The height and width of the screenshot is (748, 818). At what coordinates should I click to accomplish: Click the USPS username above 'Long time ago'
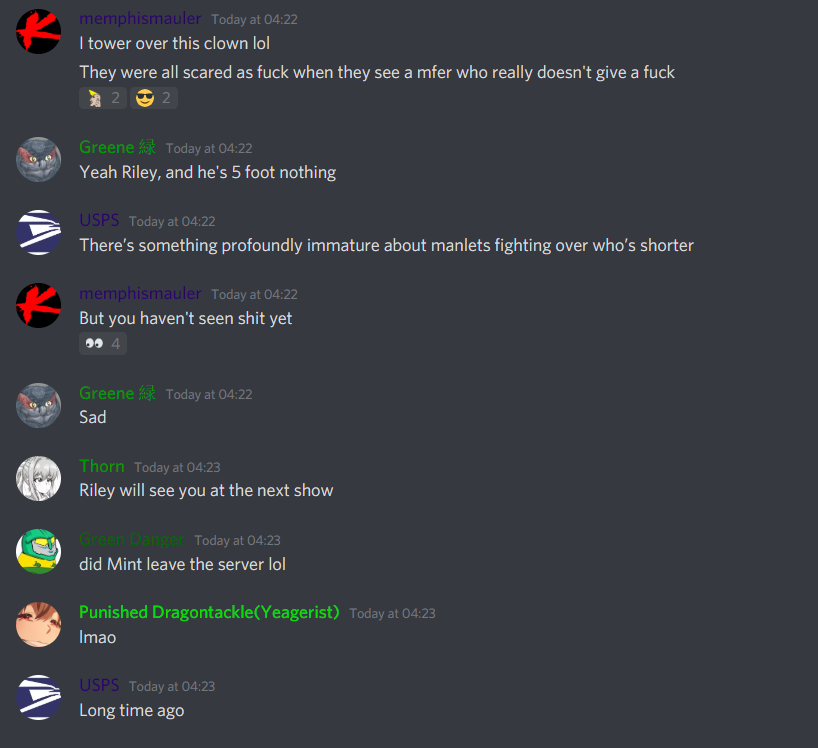coord(99,685)
